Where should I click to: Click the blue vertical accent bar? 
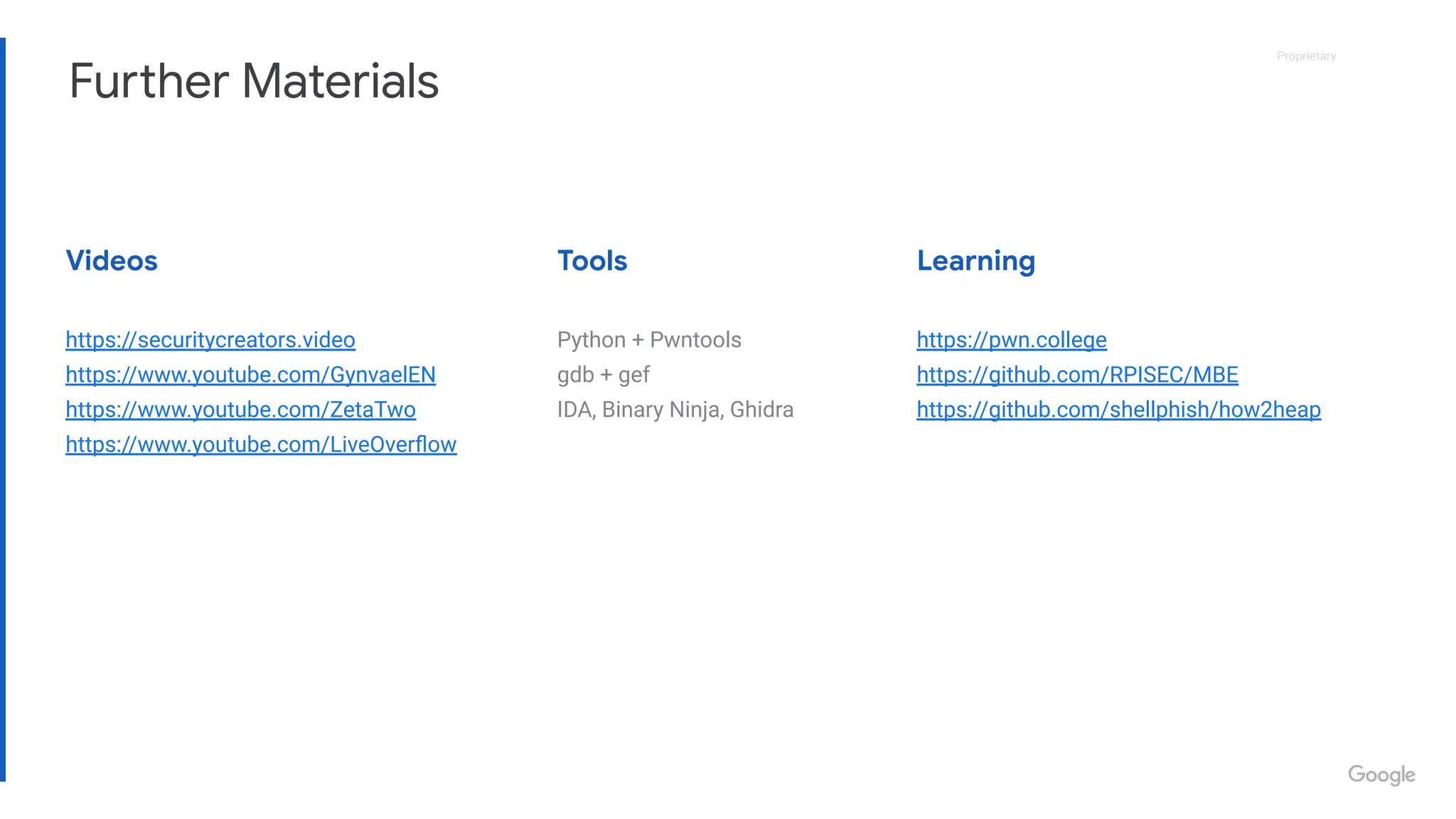pyautogui.click(x=3, y=409)
